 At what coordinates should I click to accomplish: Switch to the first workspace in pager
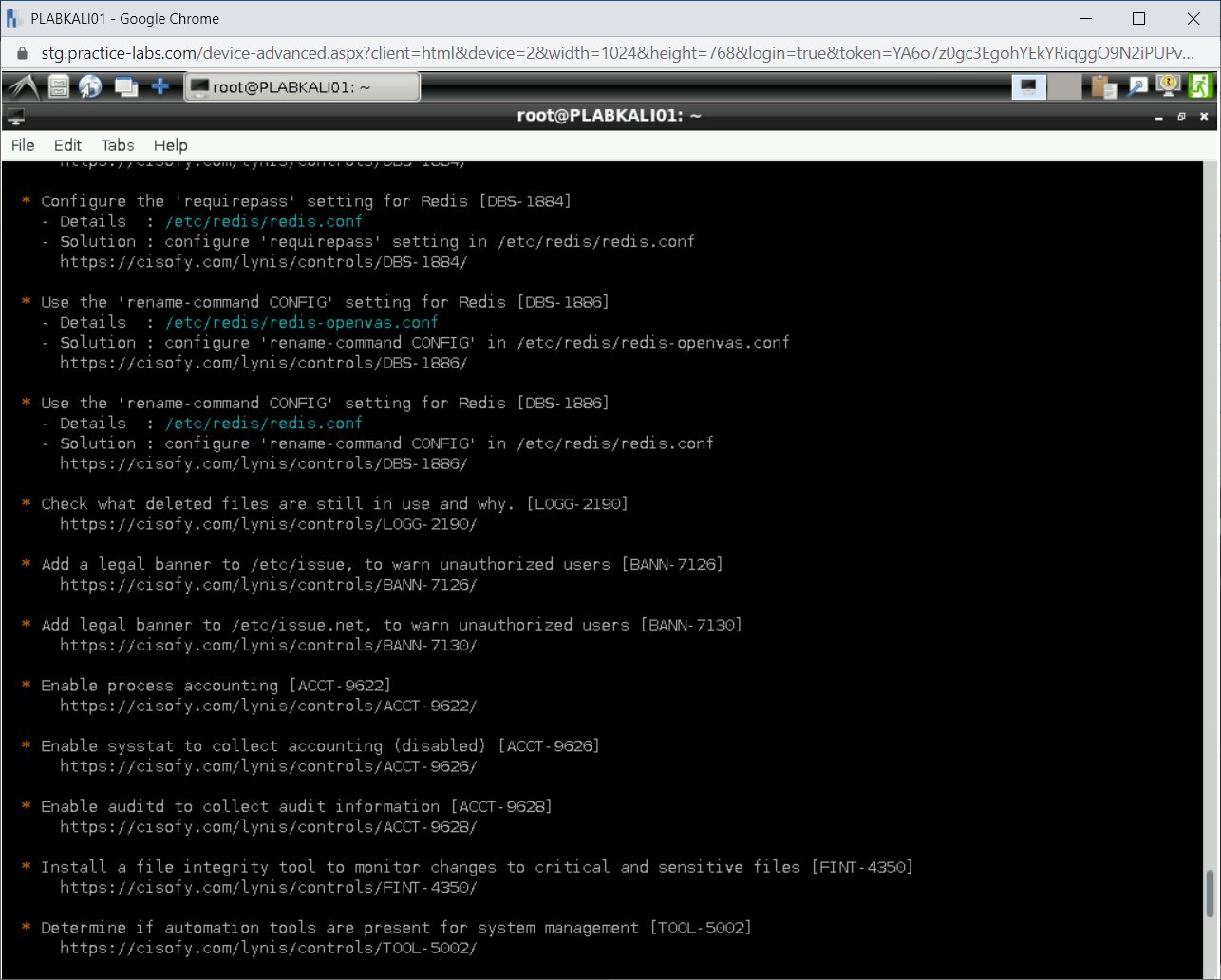click(1027, 87)
